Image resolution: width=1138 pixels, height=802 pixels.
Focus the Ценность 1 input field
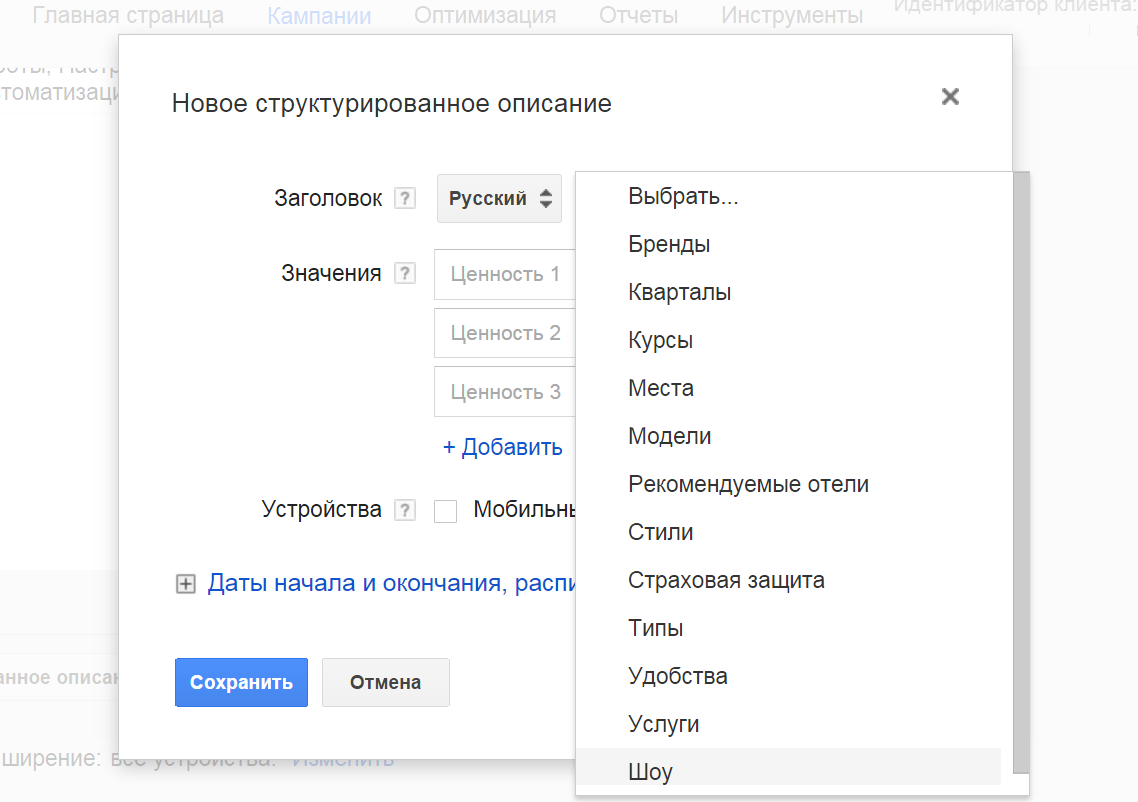coord(505,274)
